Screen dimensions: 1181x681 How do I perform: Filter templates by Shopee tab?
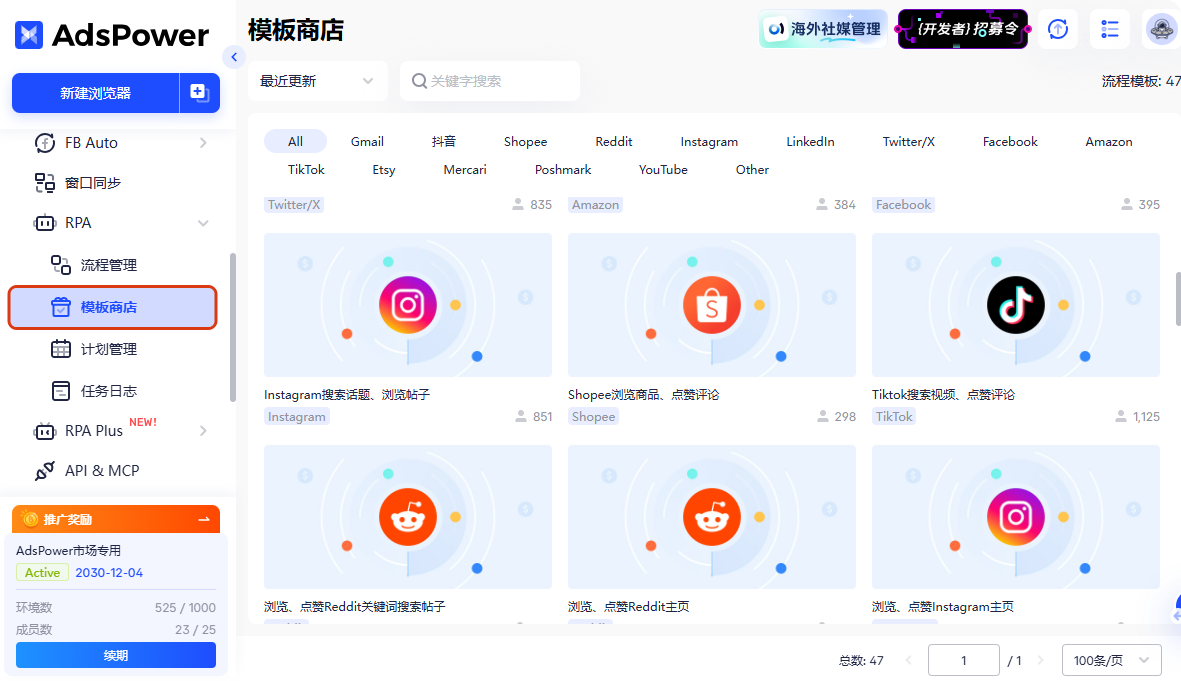(x=525, y=142)
